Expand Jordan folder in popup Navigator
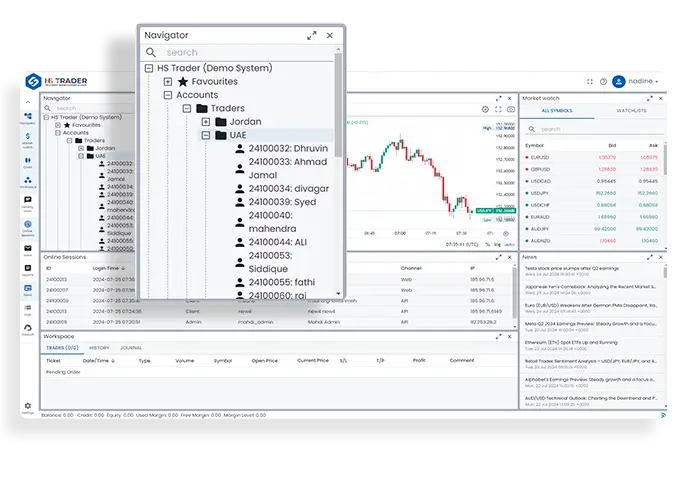 point(206,122)
